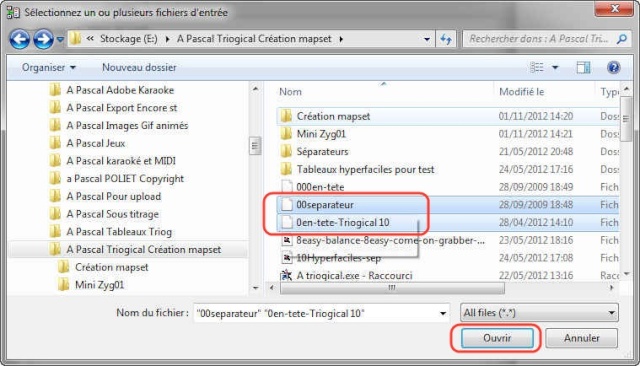Viewport: 640px width, 366px height.
Task: Select 'A Pascal Jeux' folder in tree
Action: tap(96, 143)
